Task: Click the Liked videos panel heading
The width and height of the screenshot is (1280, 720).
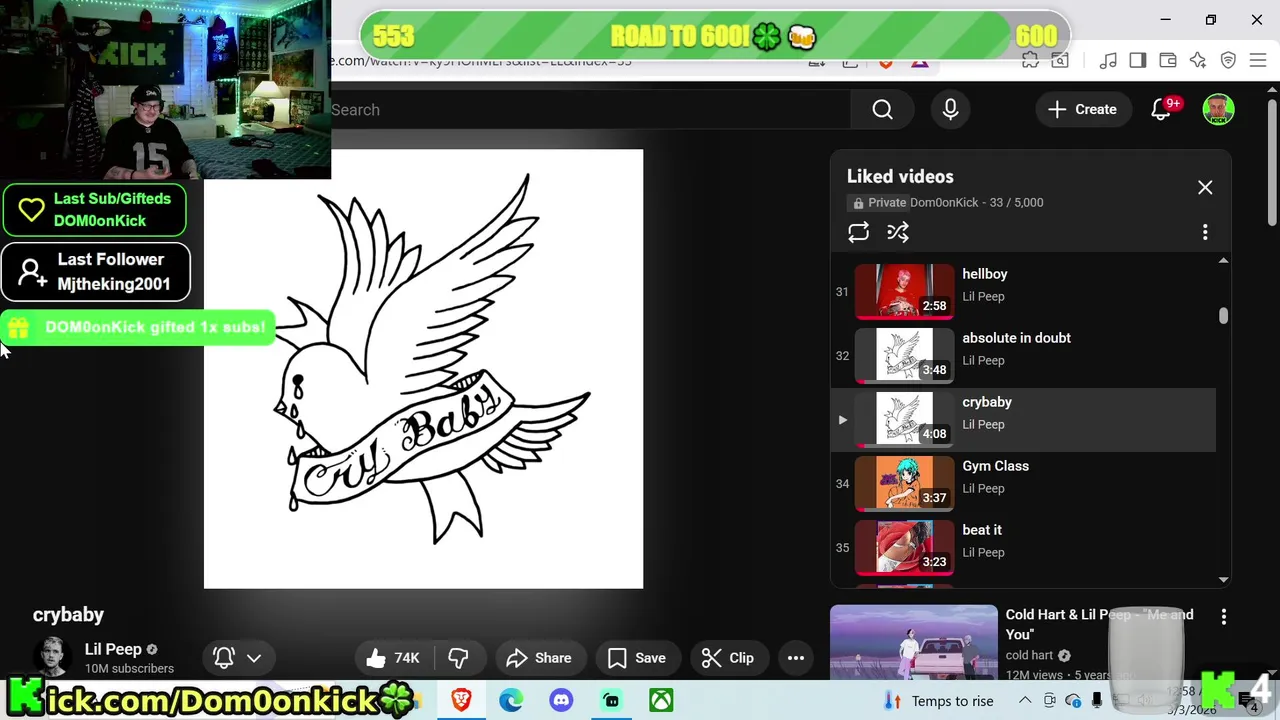Action: [900, 177]
